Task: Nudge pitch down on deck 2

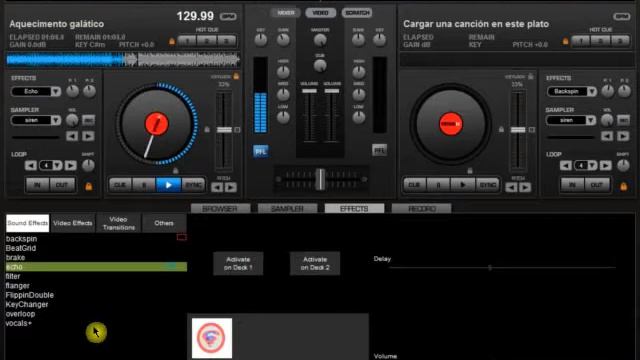Action: point(511,187)
